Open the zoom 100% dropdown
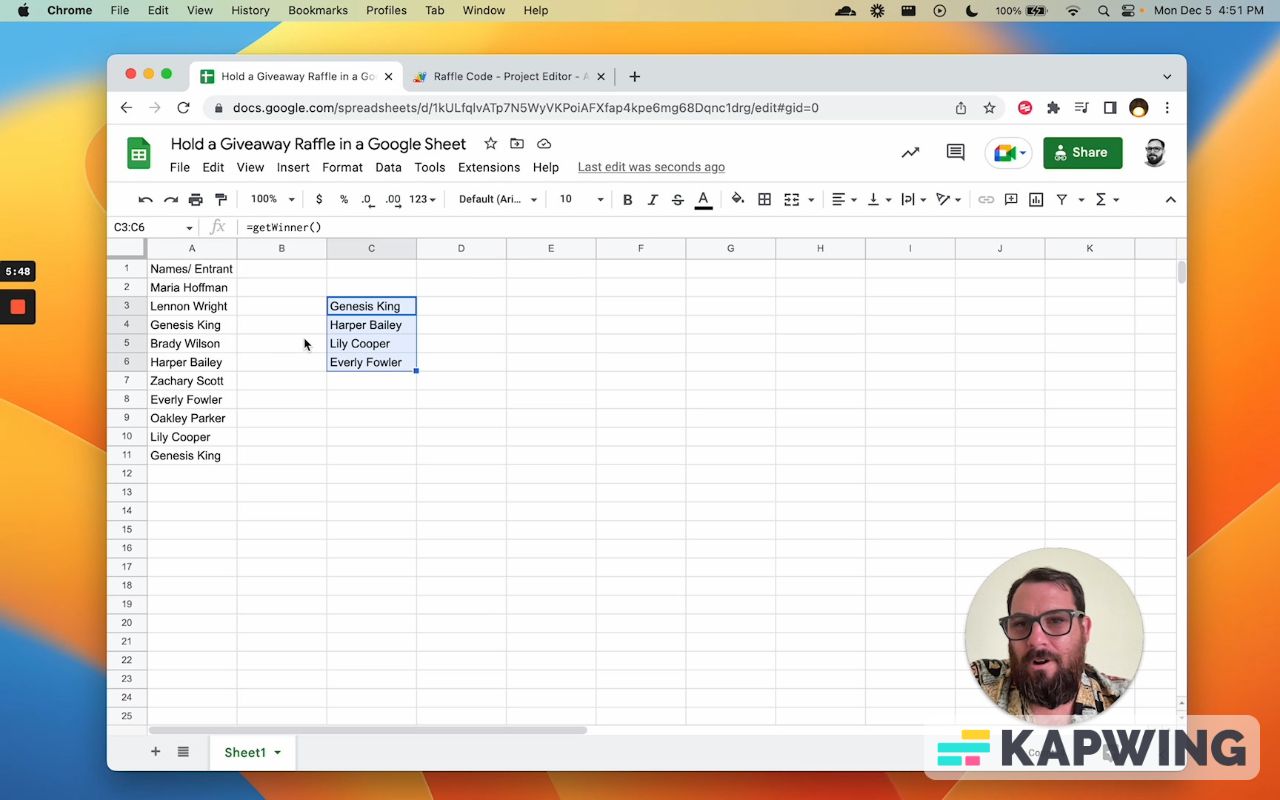Screen dimensions: 1280x800 [272, 200]
